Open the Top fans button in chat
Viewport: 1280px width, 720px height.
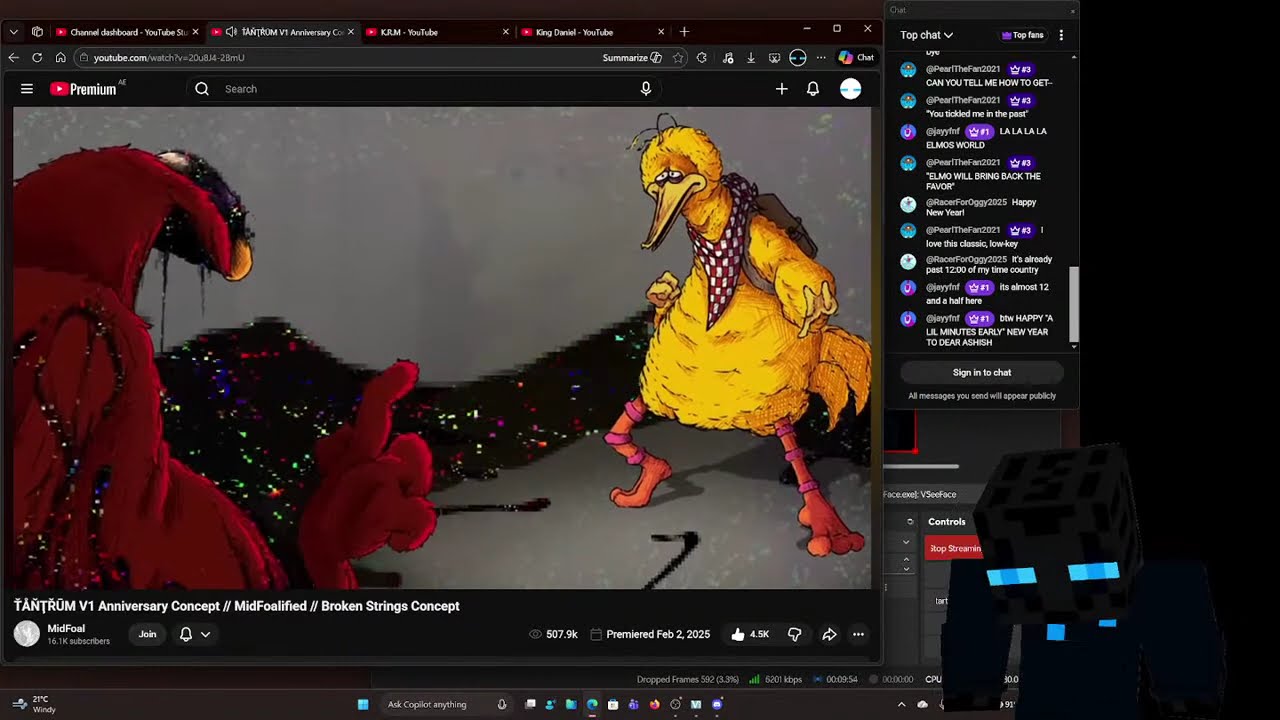[x=1022, y=35]
